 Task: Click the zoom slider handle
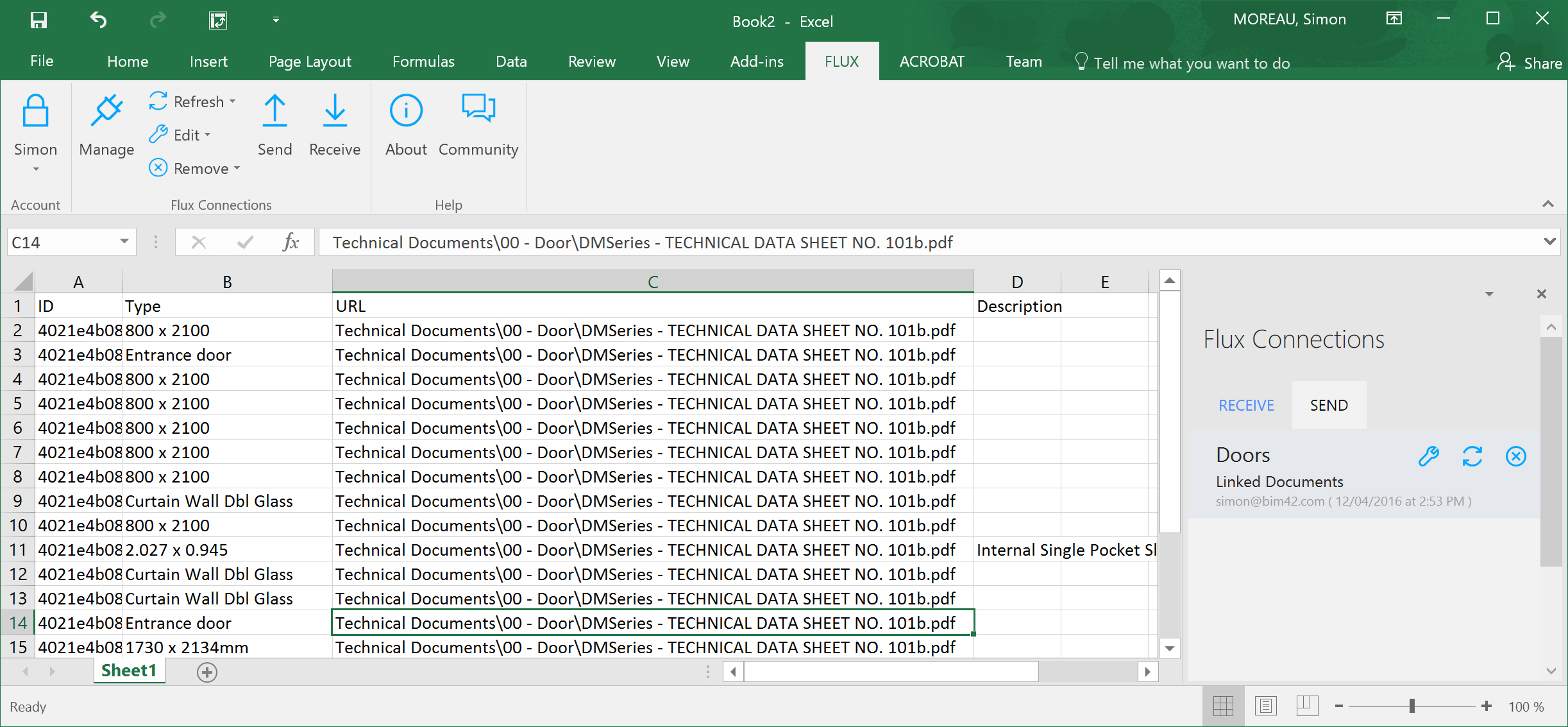click(1412, 706)
